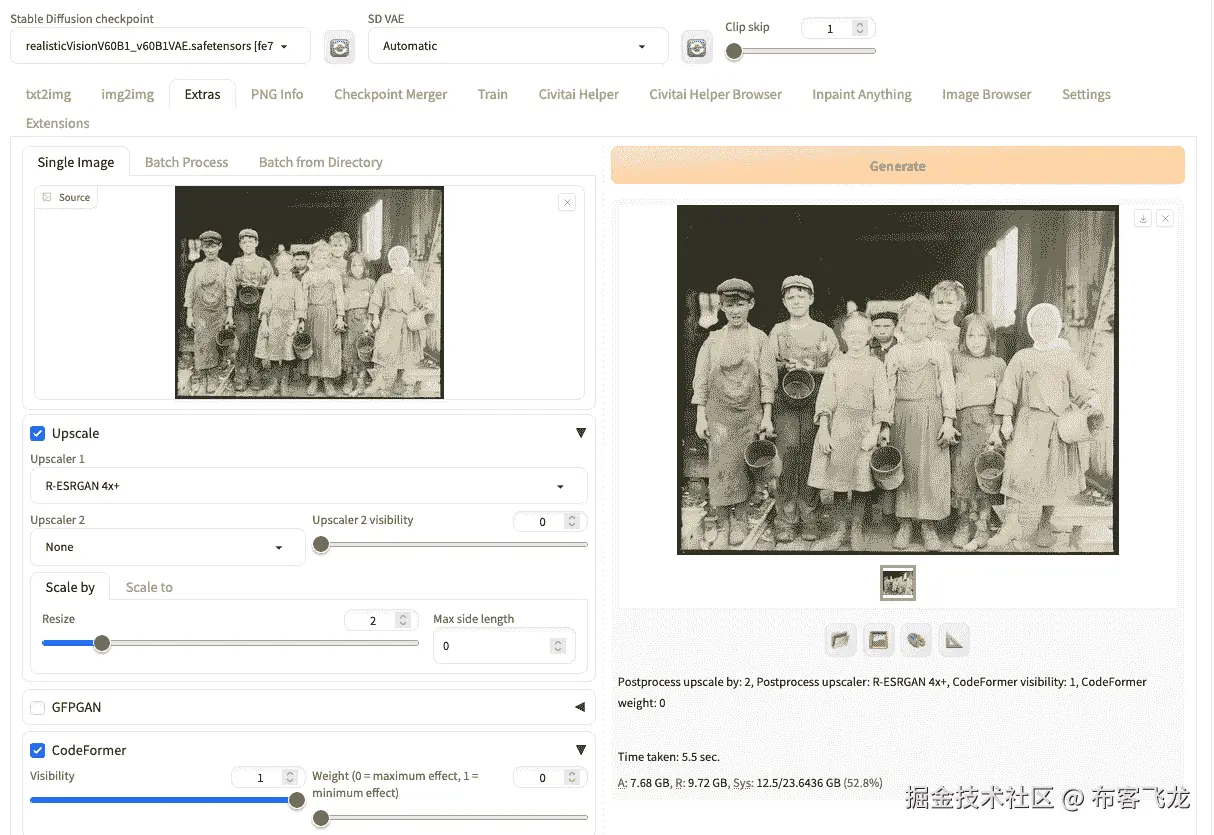
Task: Remove the Source image with X icon
Action: pos(567,202)
